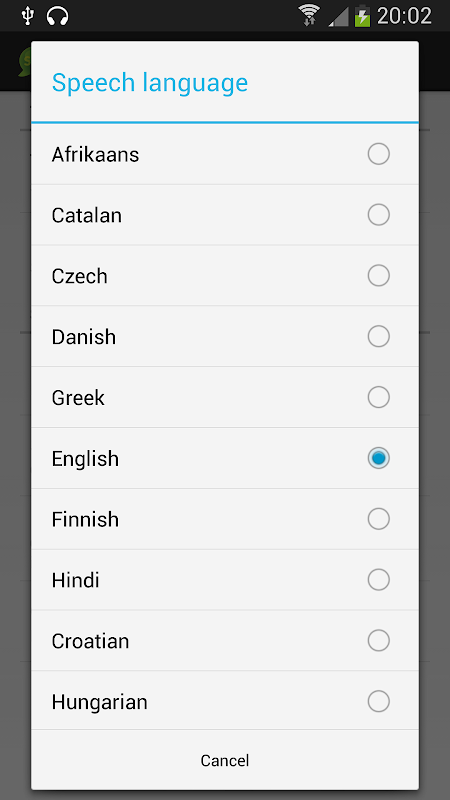Tap the mobile signal strength icon
Image resolution: width=450 pixels, height=800 pixels.
(338, 16)
